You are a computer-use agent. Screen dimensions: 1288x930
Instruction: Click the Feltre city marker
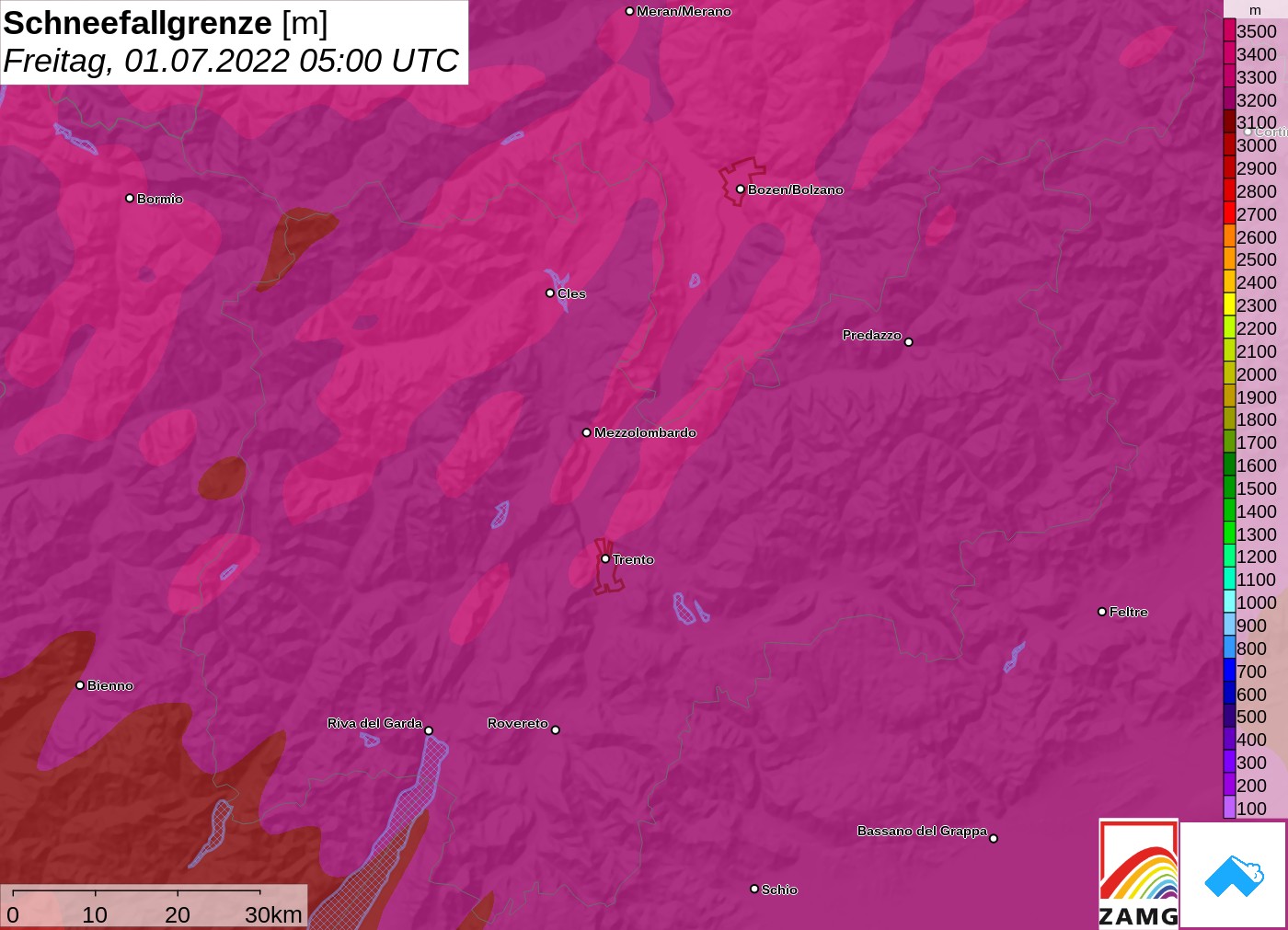click(1102, 611)
